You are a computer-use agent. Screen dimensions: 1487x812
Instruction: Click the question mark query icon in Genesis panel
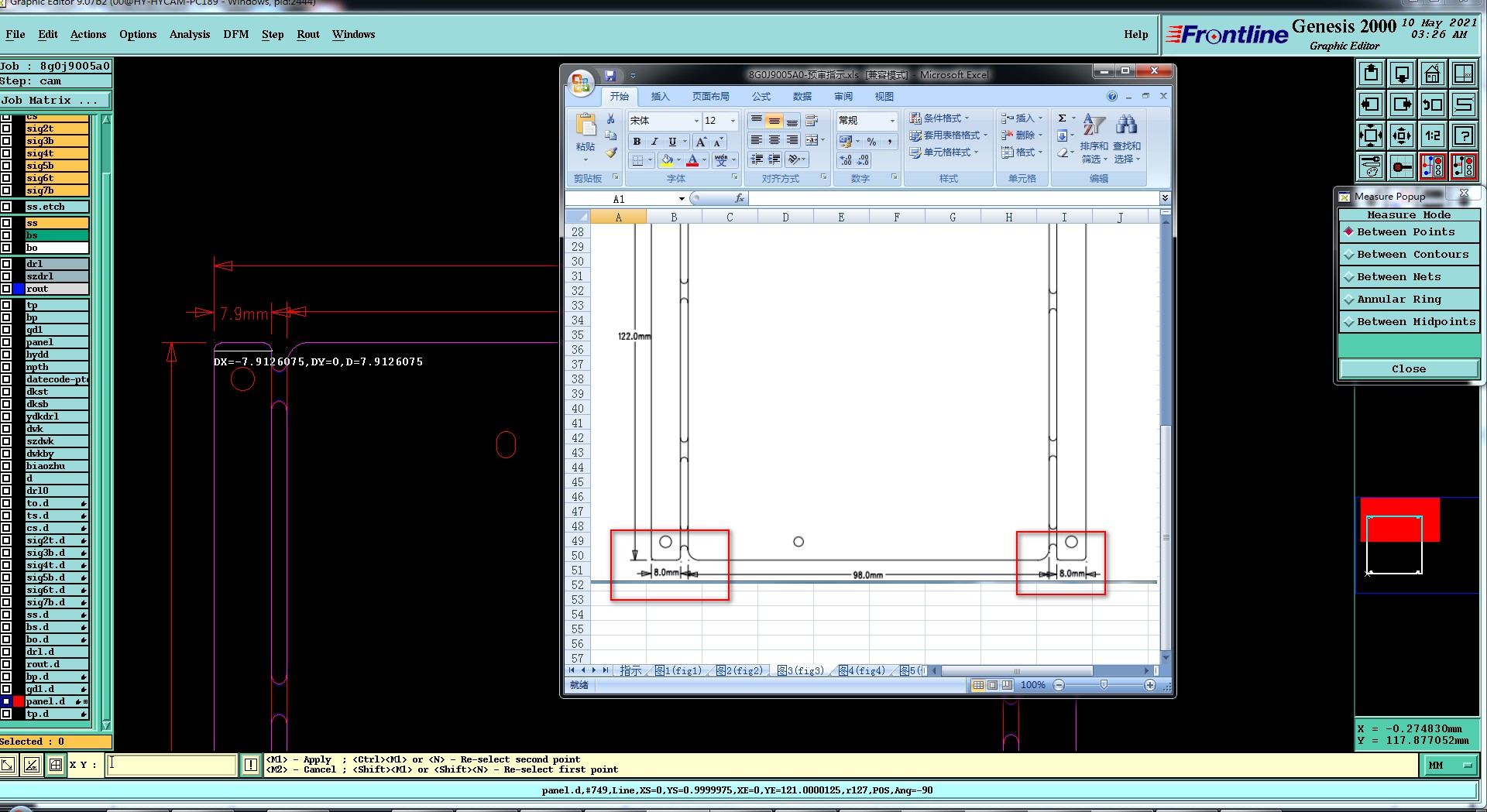coord(1463,135)
